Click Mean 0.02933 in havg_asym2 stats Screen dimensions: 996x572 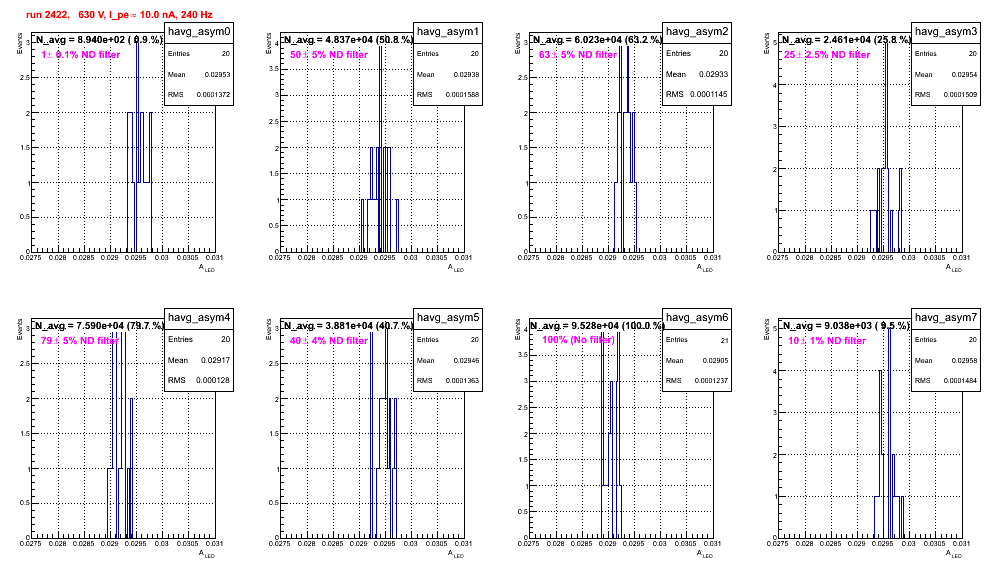click(x=697, y=74)
